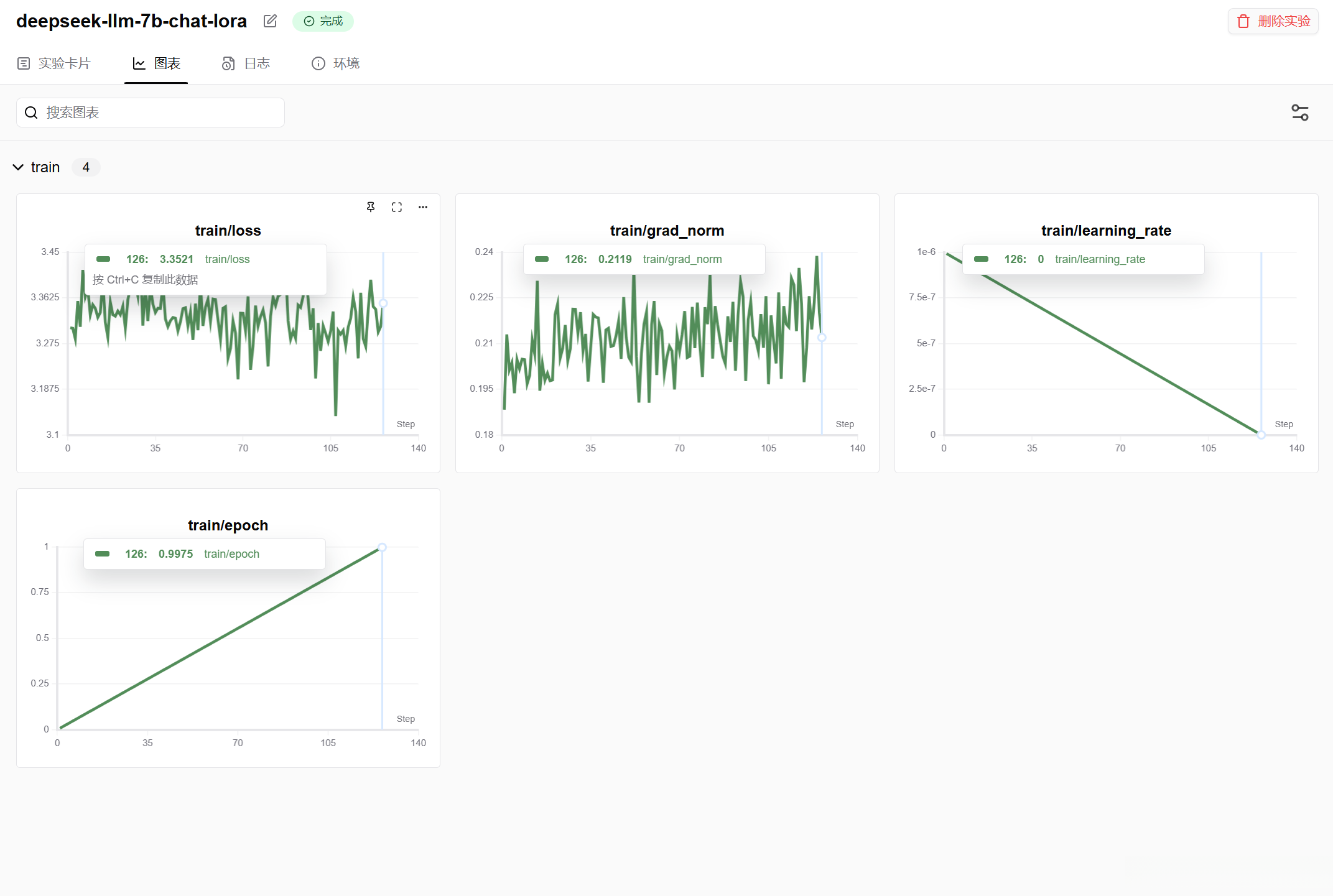Click the red trash icon
The height and width of the screenshot is (896, 1333).
(1243, 22)
